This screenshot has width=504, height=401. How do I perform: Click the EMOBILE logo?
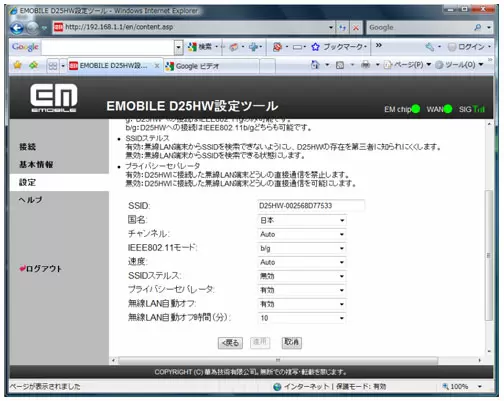tap(53, 98)
